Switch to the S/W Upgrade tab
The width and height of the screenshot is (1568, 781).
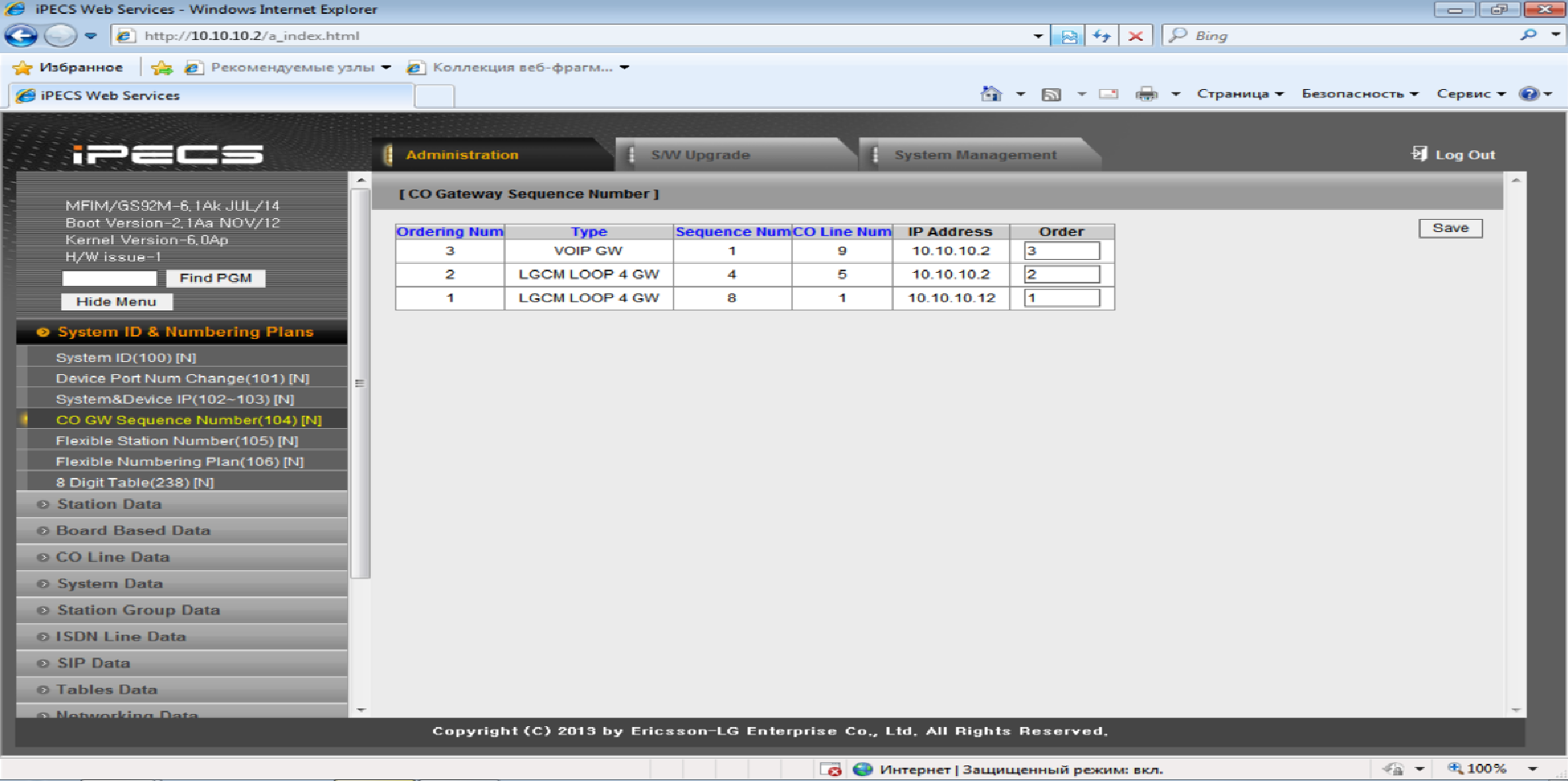tap(699, 154)
